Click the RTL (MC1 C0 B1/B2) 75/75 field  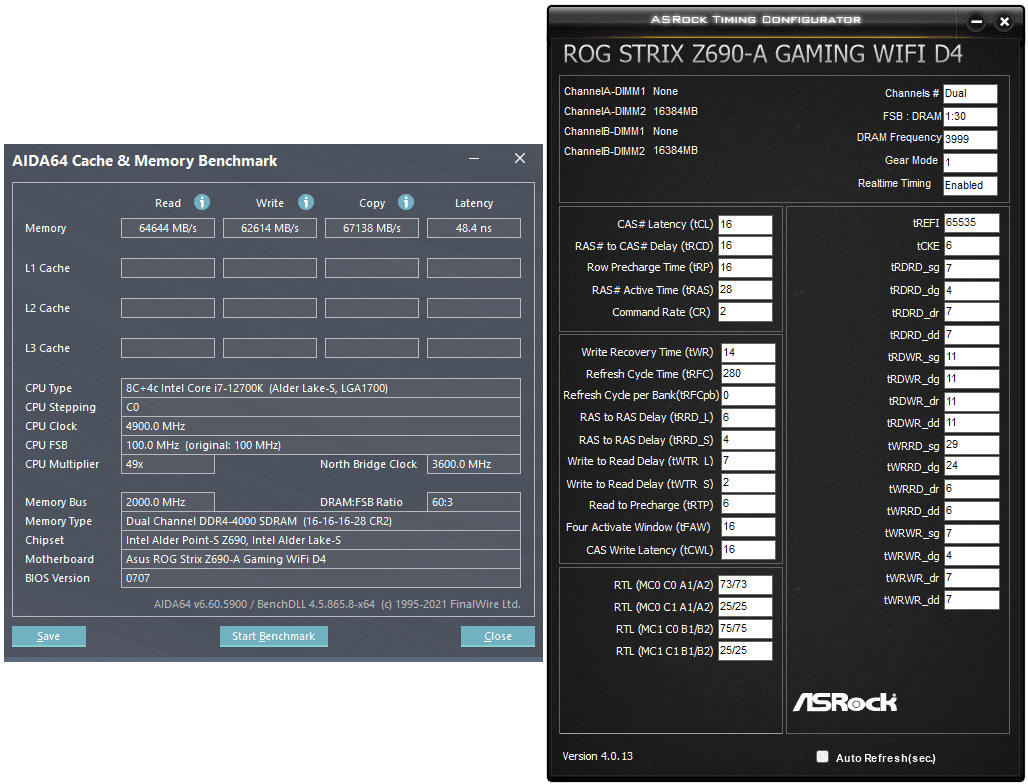coord(745,629)
